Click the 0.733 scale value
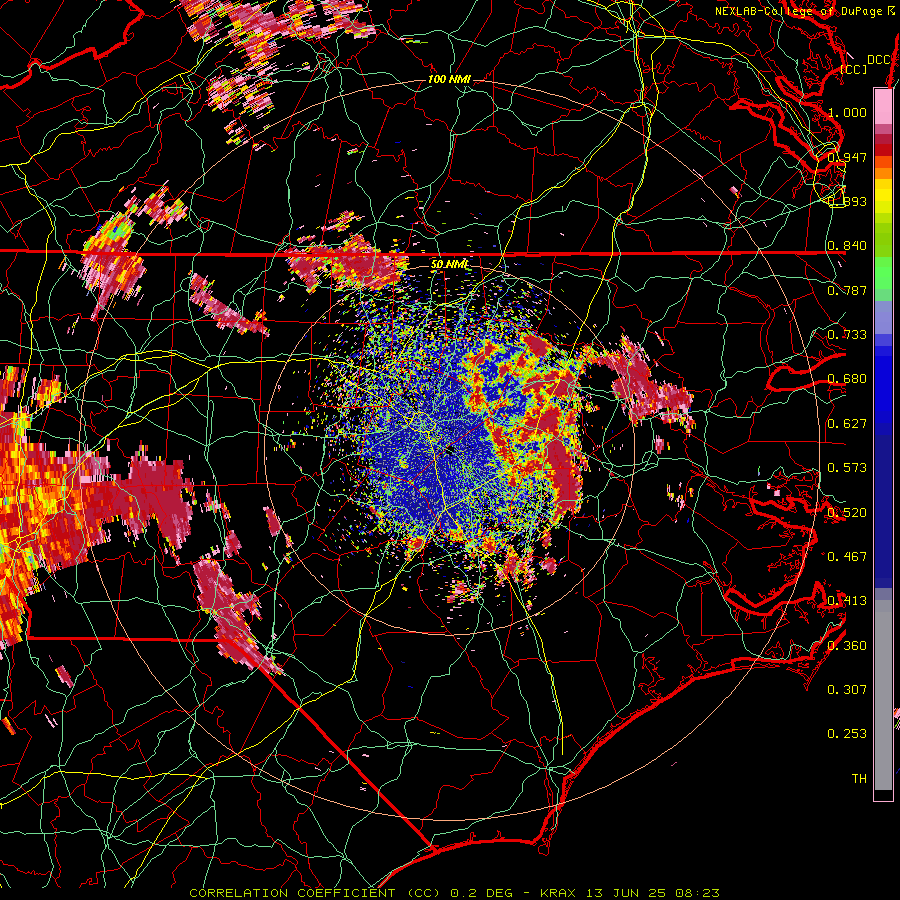900x900 pixels. (847, 335)
